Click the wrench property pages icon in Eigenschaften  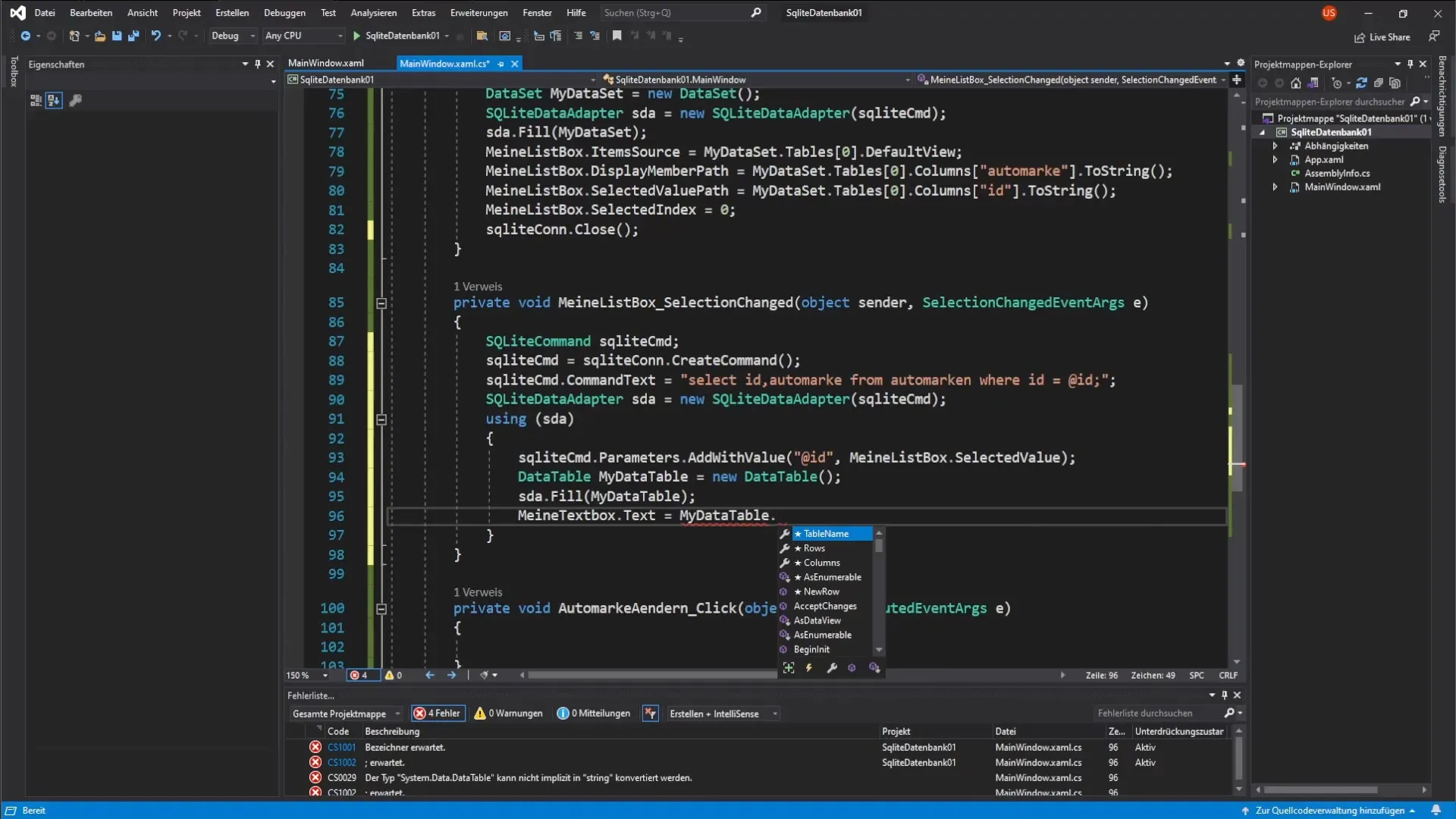pos(75,100)
